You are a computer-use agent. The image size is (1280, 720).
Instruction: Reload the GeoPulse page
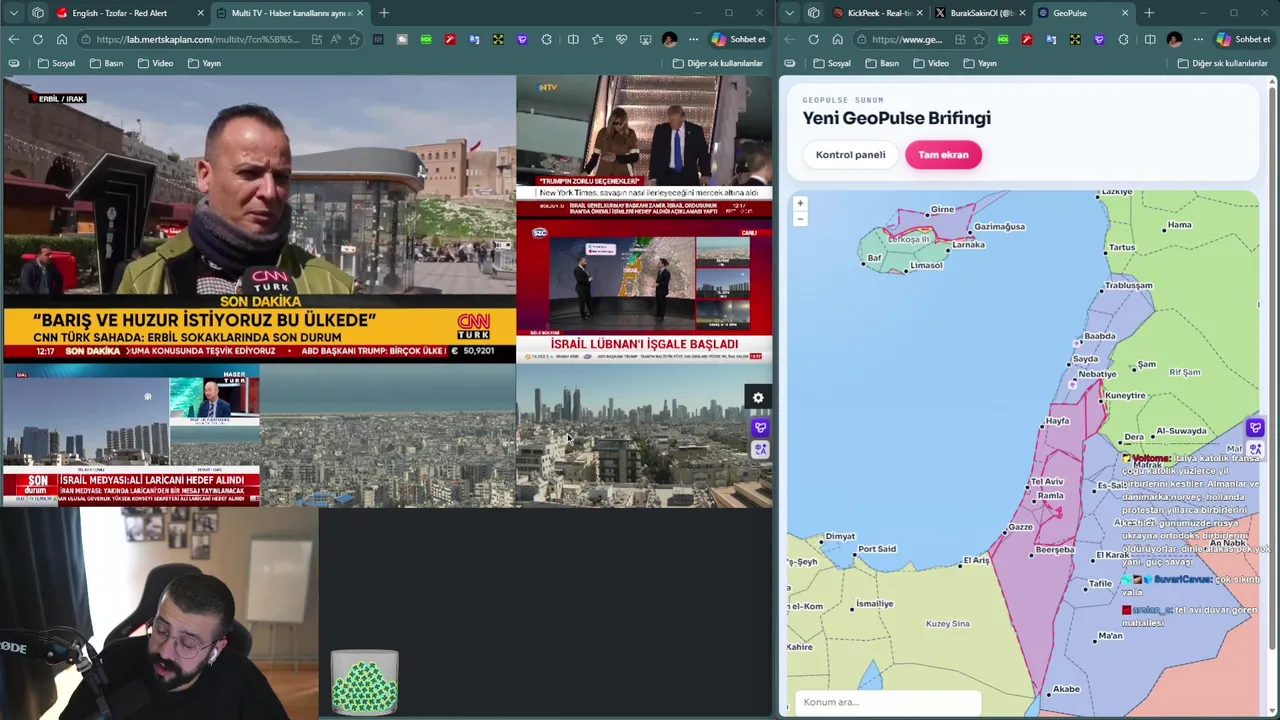point(814,39)
